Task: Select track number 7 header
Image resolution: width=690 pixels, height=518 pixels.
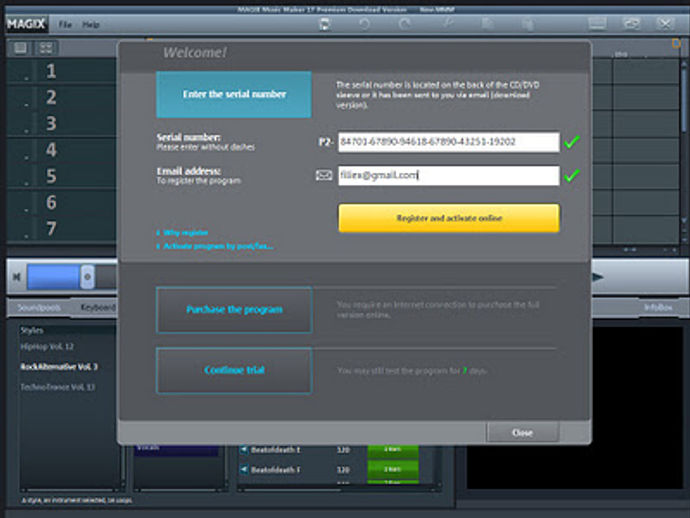Action: [x=51, y=228]
